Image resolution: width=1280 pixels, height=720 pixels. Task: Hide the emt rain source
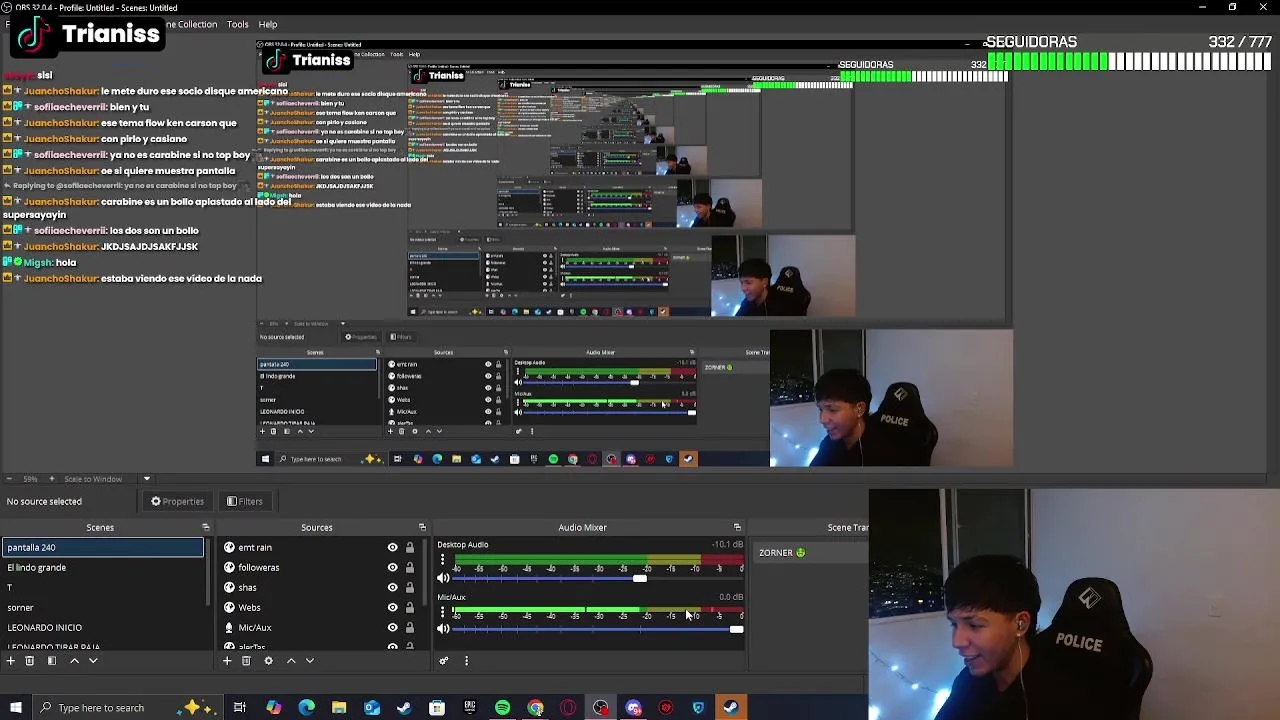coord(392,548)
